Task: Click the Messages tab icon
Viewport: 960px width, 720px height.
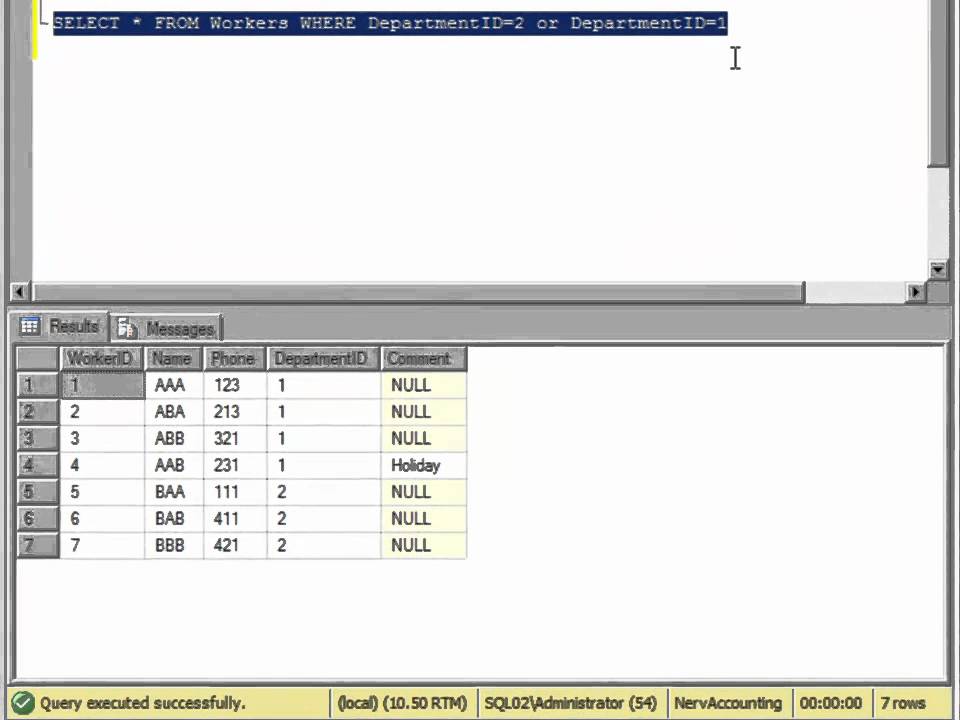Action: [x=126, y=328]
